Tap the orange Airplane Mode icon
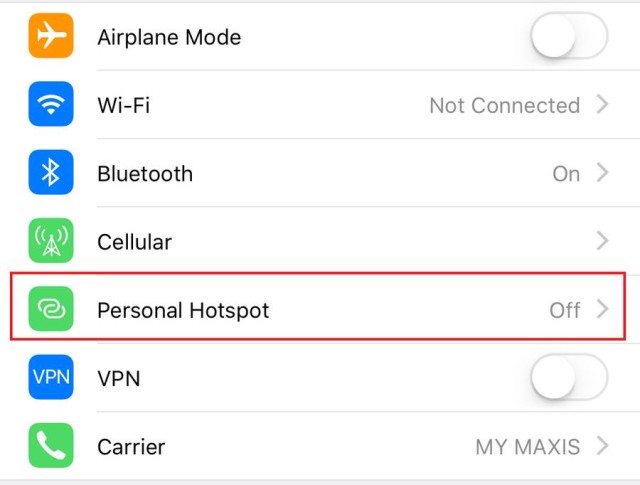Image resolution: width=640 pixels, height=485 pixels. (x=51, y=36)
